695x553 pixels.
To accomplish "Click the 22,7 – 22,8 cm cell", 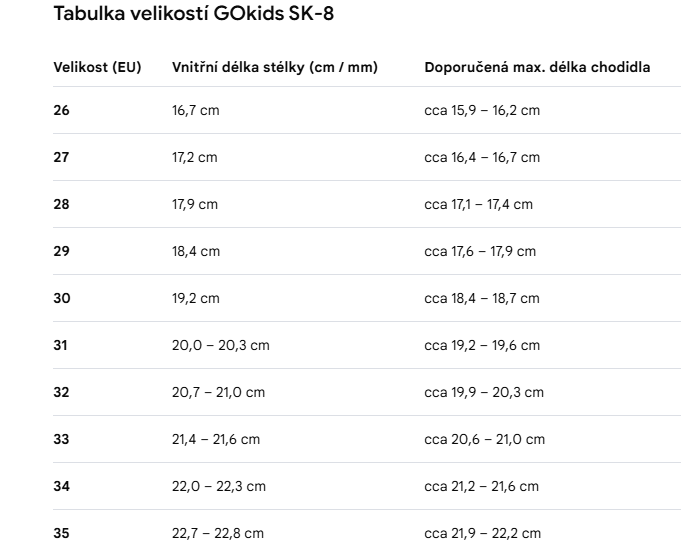I will click(218, 533).
